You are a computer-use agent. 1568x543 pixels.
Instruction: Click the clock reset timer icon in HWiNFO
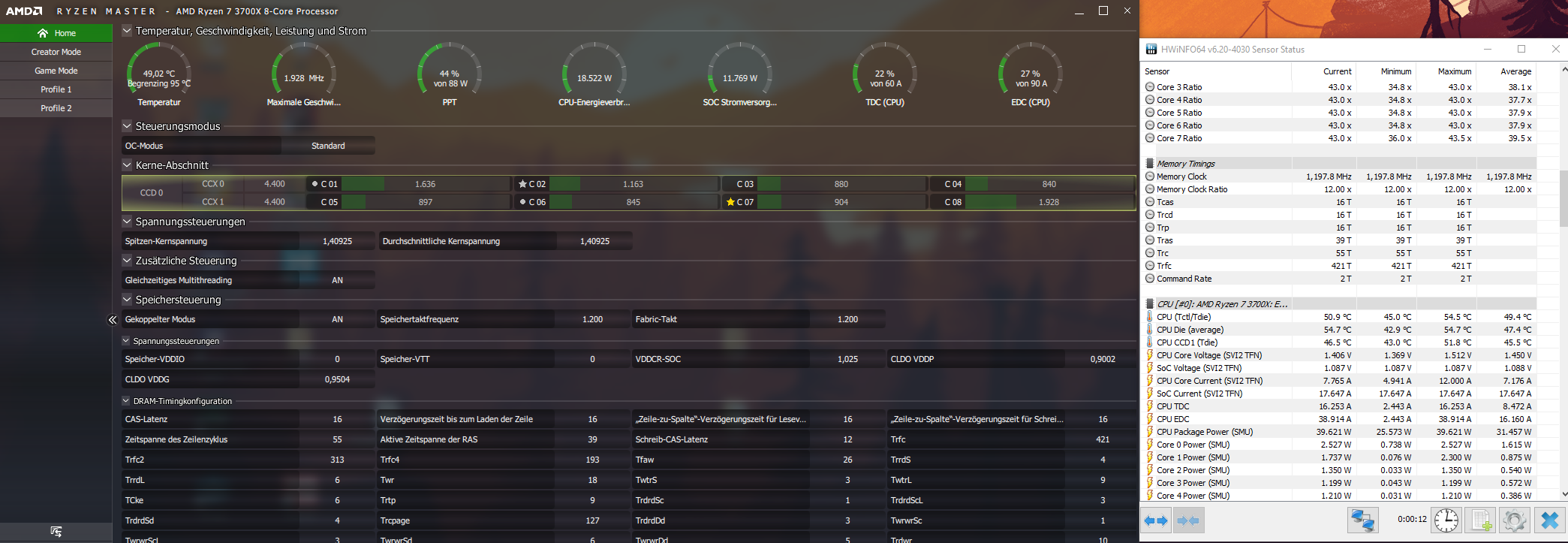[x=1446, y=520]
